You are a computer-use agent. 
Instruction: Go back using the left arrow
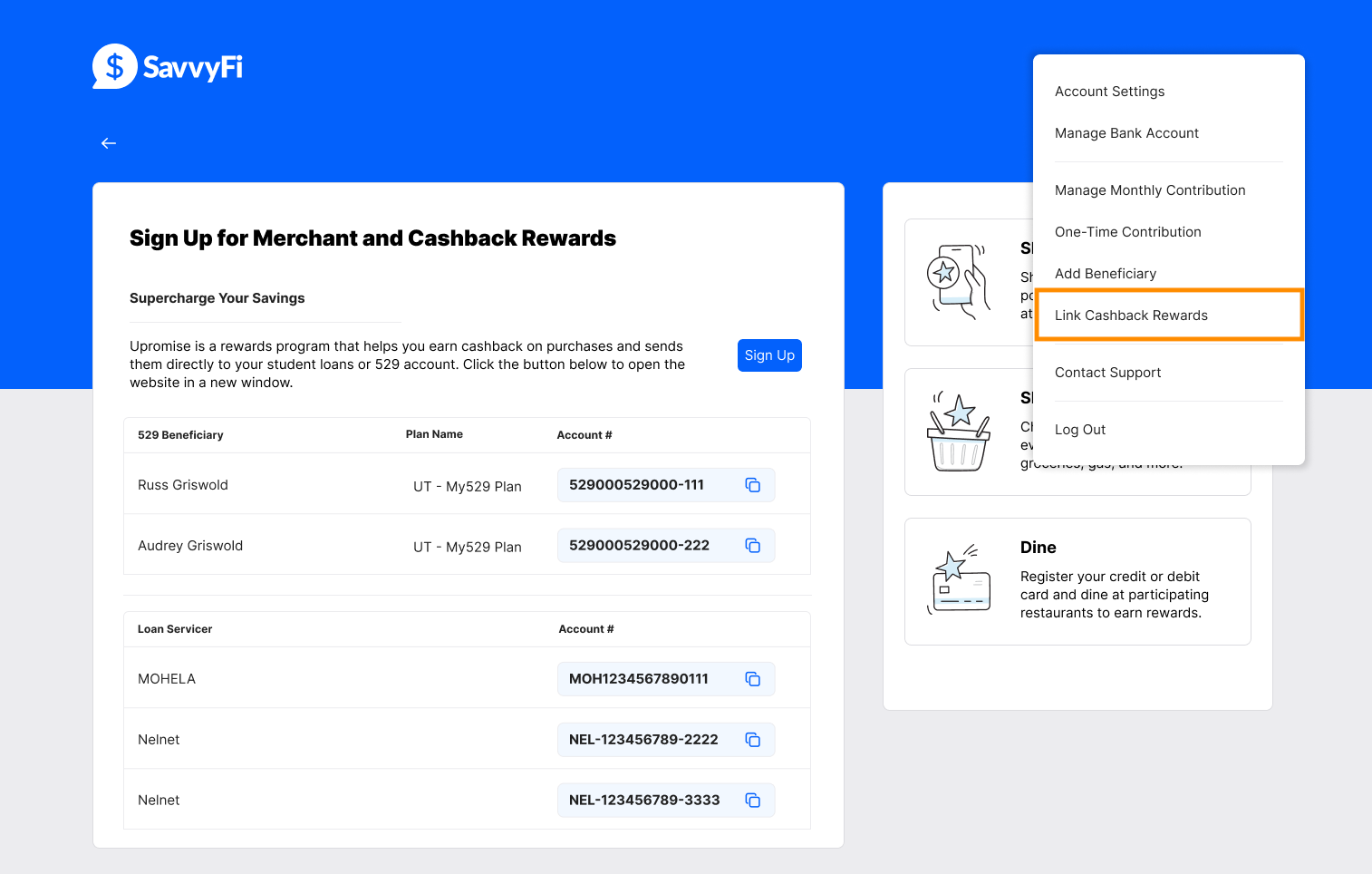tap(109, 143)
